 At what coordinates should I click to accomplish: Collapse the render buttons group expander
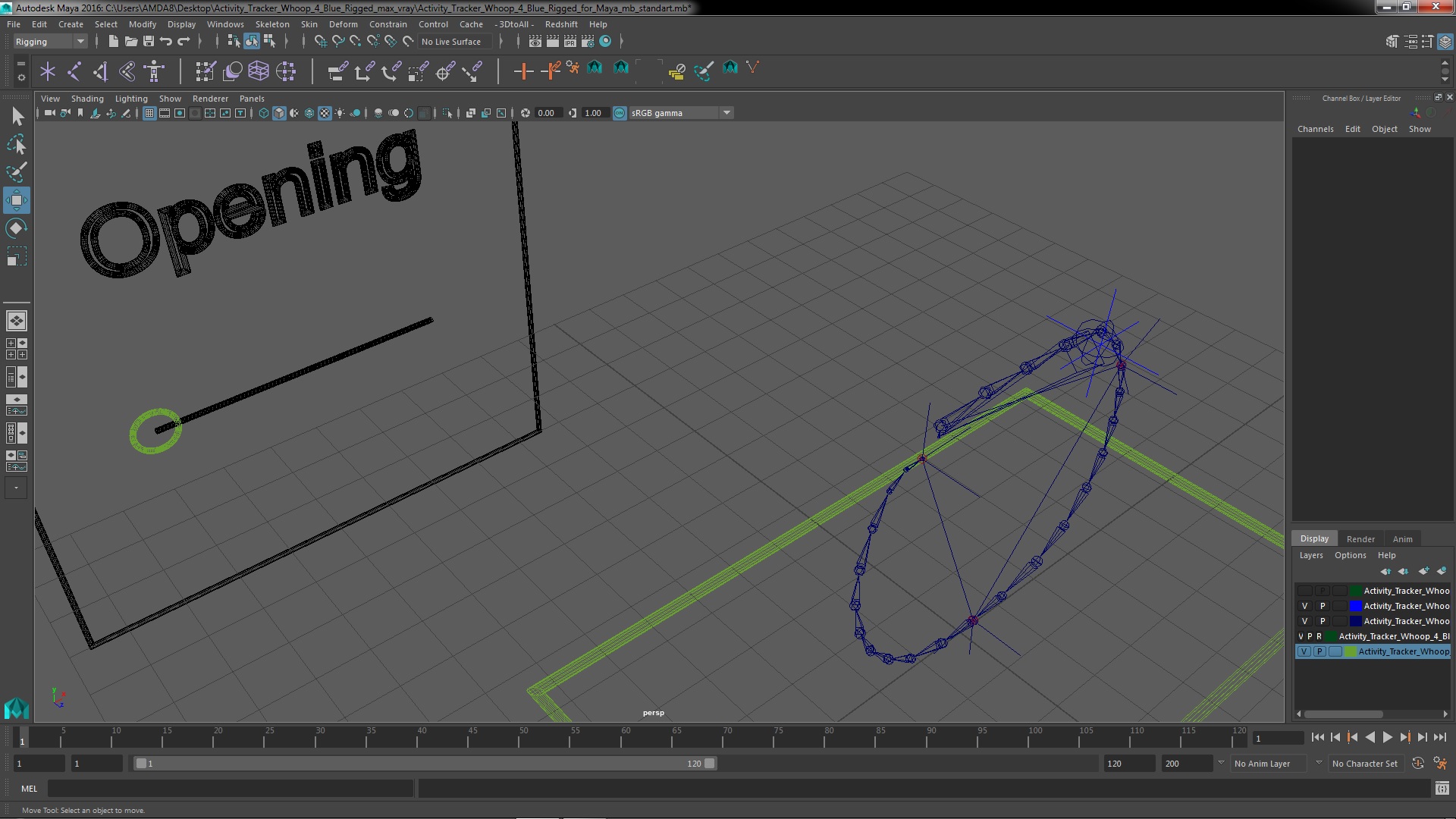coord(622,41)
